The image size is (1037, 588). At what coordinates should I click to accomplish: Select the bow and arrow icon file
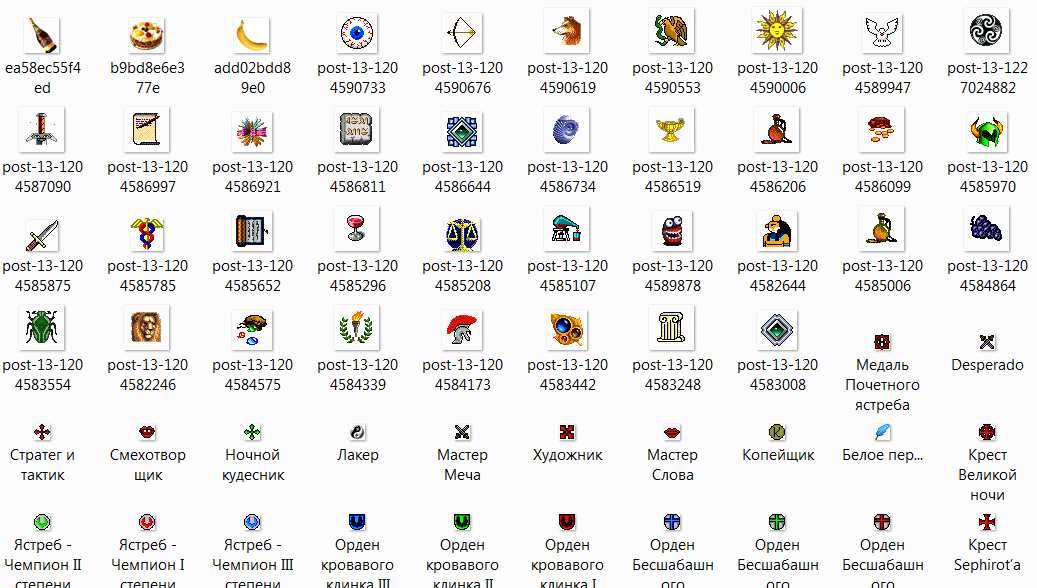(x=462, y=33)
